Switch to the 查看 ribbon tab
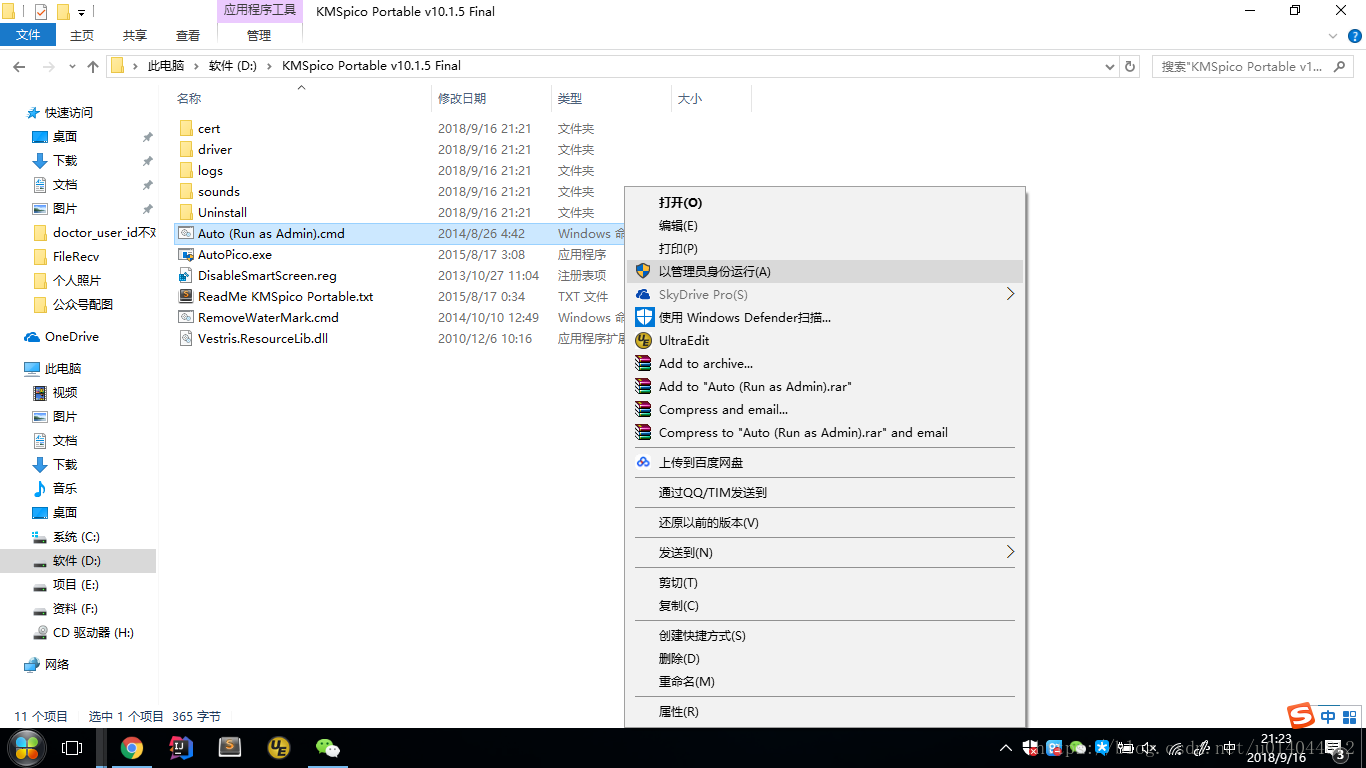The height and width of the screenshot is (768, 1366). (188, 35)
